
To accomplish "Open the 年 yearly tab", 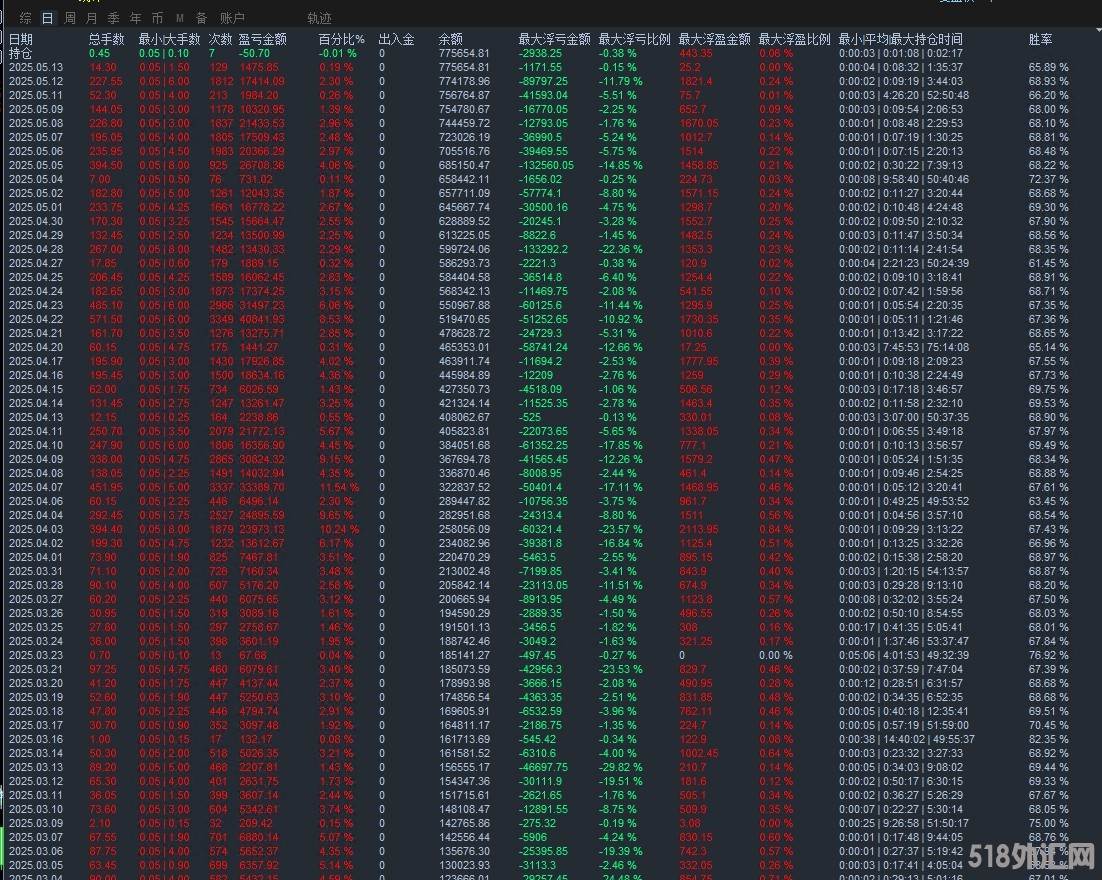I will point(135,18).
